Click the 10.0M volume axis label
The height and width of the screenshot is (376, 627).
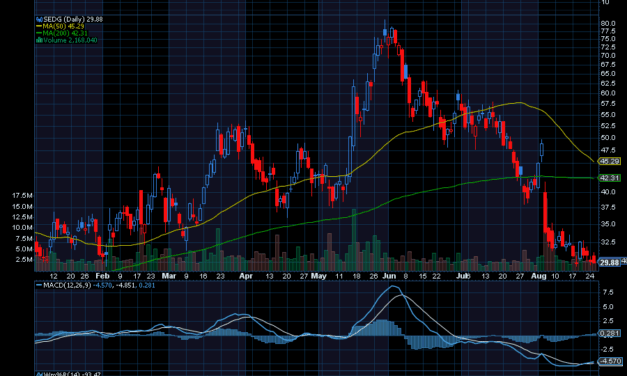click(x=22, y=228)
